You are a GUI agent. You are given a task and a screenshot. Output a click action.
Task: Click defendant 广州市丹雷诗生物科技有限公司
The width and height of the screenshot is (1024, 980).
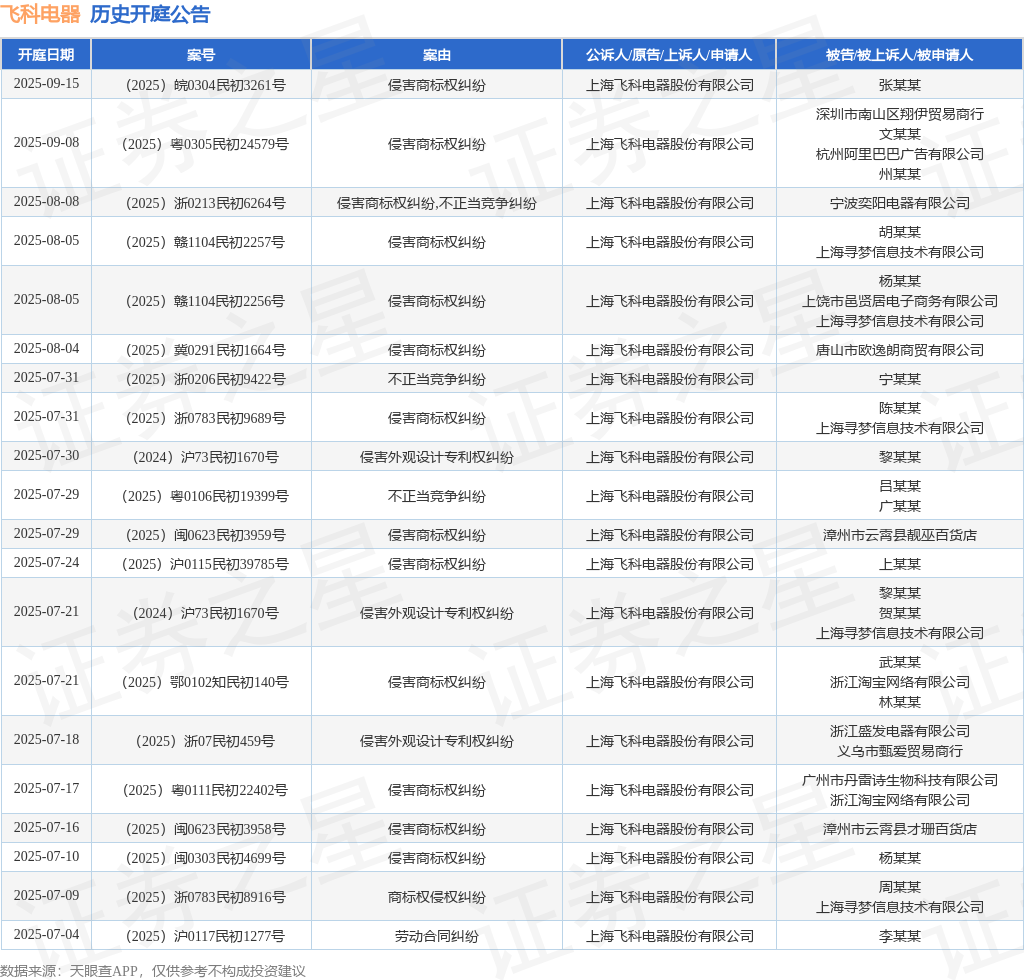pyautogui.click(x=899, y=780)
